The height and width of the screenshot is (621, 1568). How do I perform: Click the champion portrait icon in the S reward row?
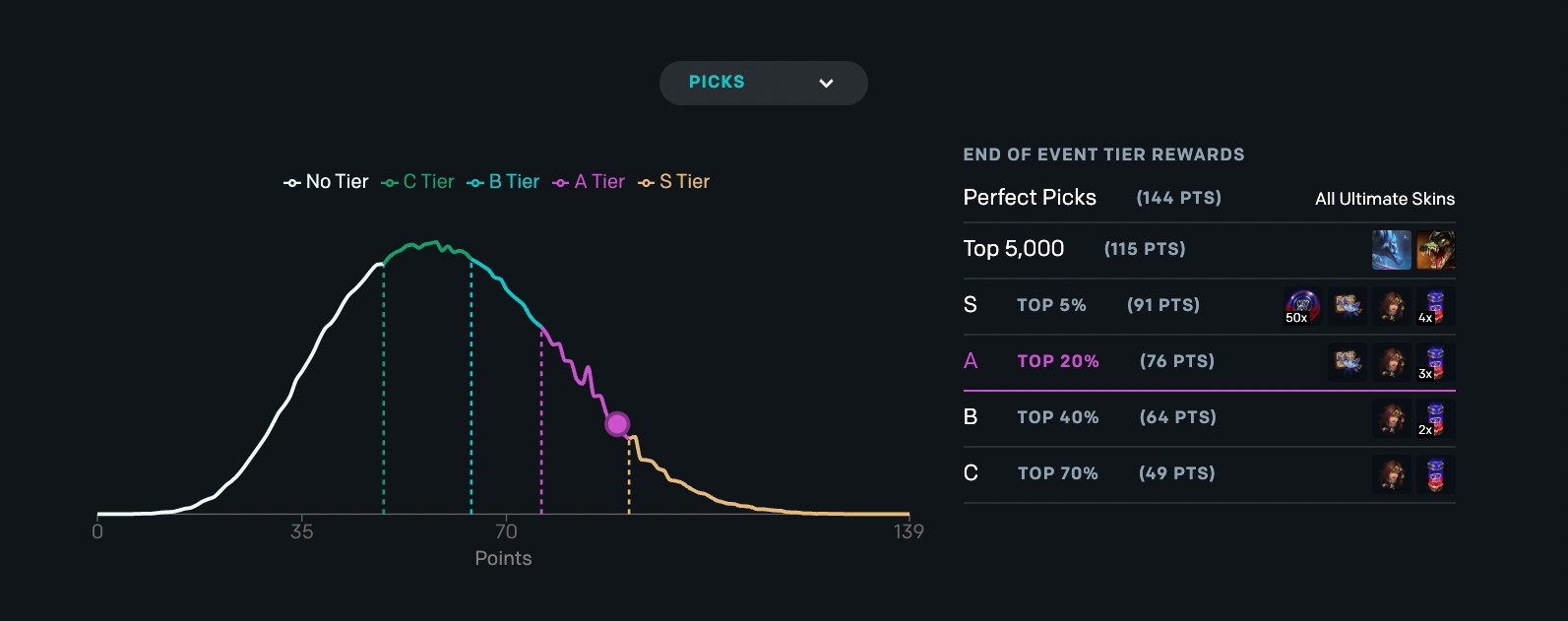click(x=1391, y=305)
